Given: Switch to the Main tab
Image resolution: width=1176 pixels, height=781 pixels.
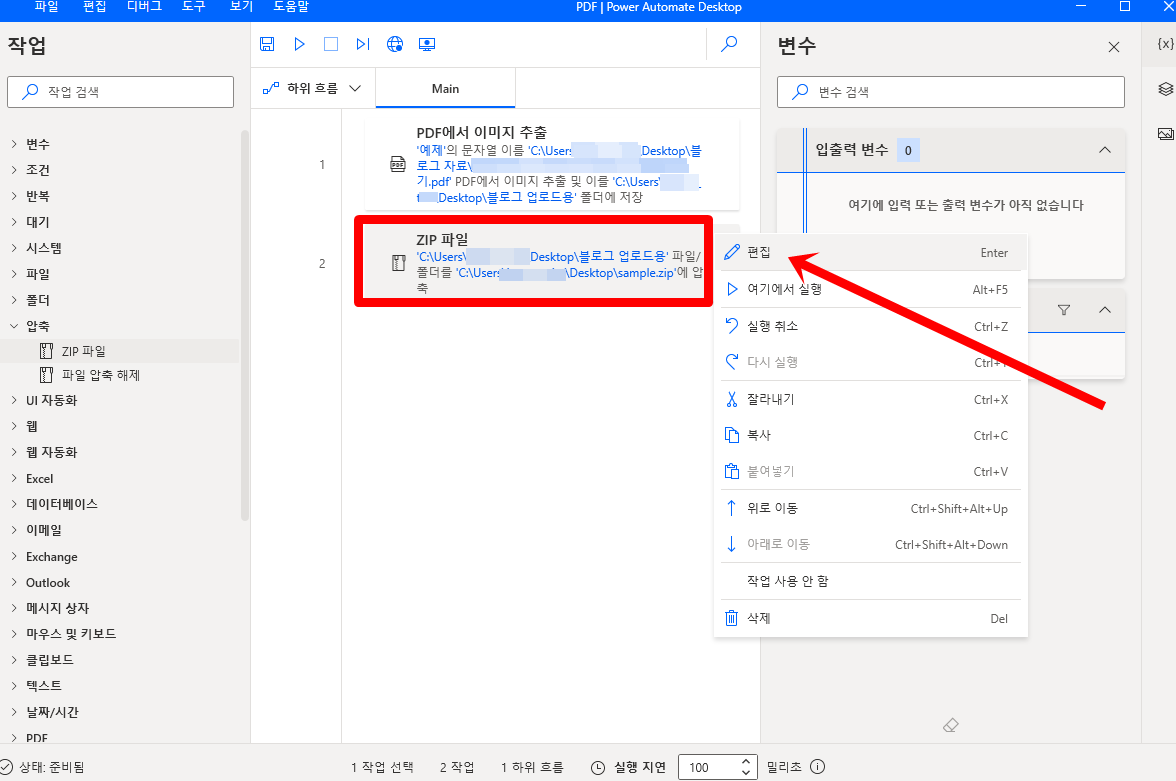Looking at the screenshot, I should click(445, 88).
